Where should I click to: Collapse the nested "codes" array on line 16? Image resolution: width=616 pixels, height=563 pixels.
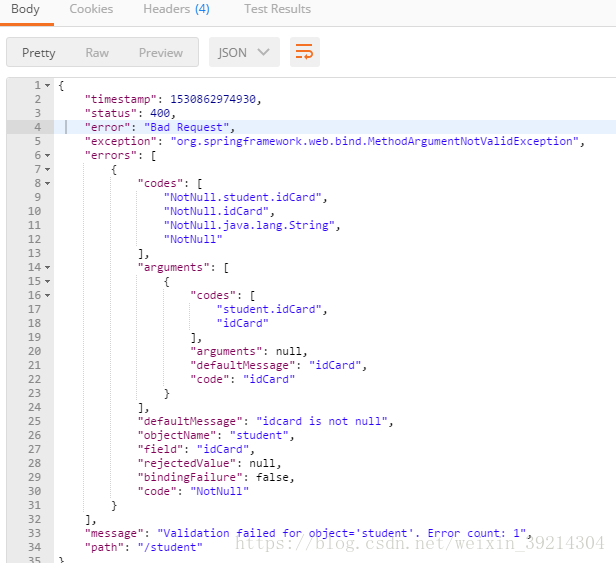pyautogui.click(x=47, y=296)
